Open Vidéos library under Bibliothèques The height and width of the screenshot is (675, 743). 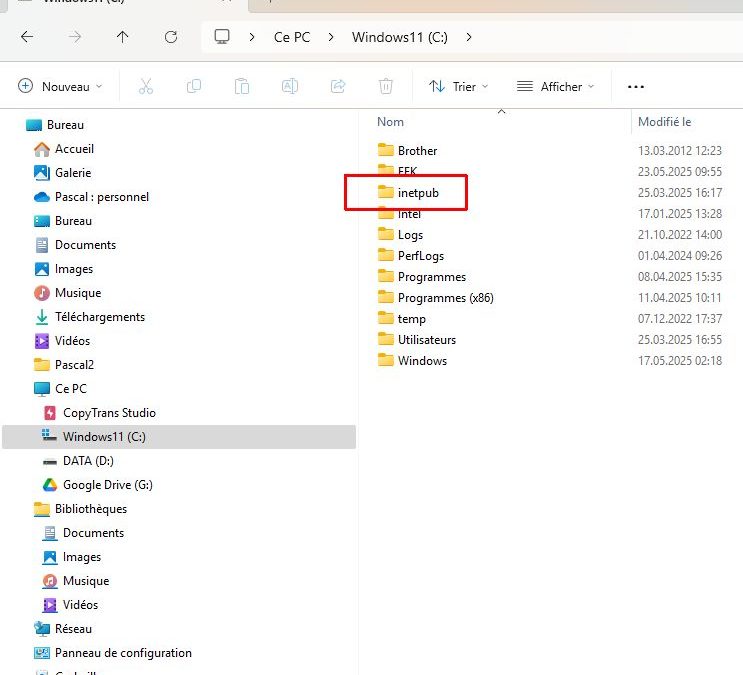(80, 605)
